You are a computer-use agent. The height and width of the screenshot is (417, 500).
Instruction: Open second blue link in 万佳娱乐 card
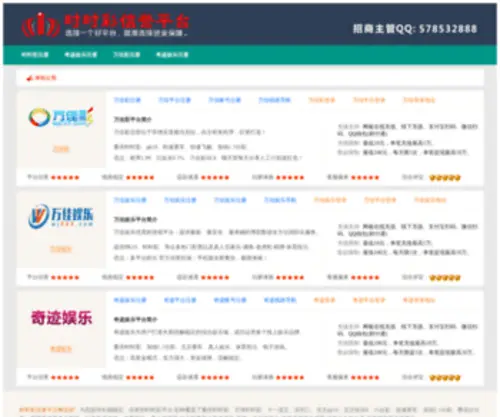(x=180, y=200)
